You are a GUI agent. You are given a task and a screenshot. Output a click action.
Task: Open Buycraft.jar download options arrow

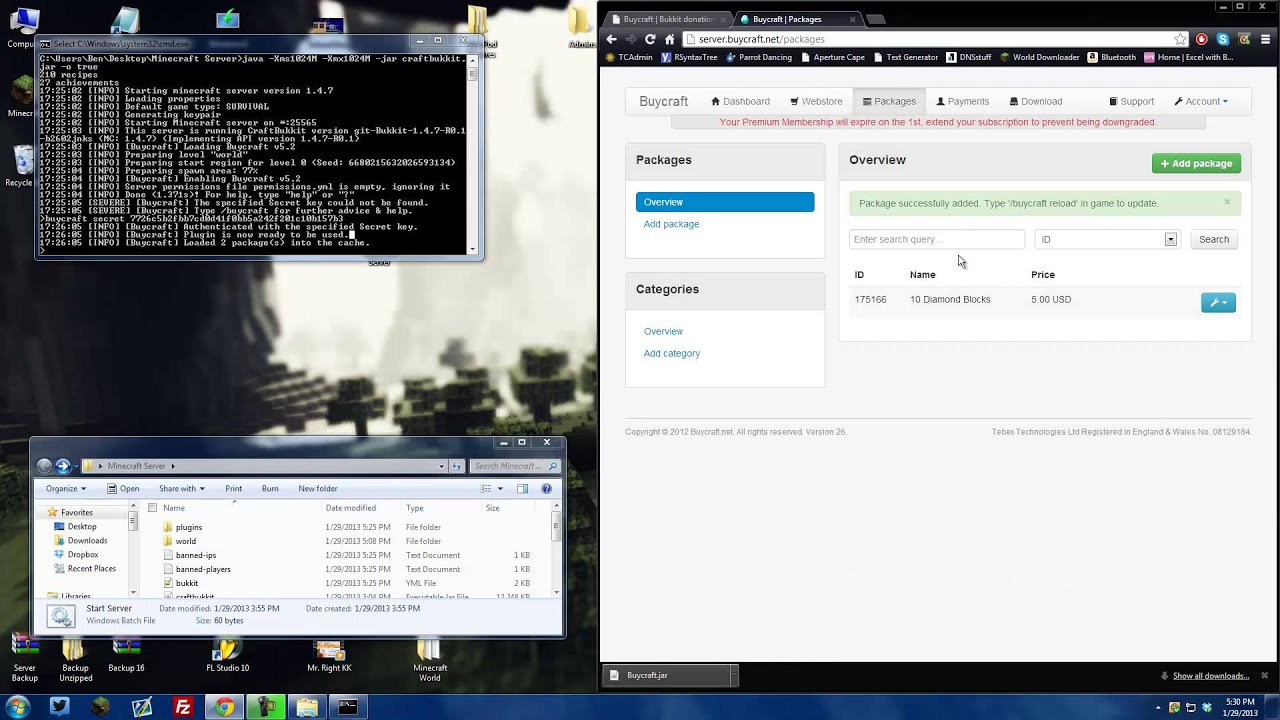(x=733, y=675)
